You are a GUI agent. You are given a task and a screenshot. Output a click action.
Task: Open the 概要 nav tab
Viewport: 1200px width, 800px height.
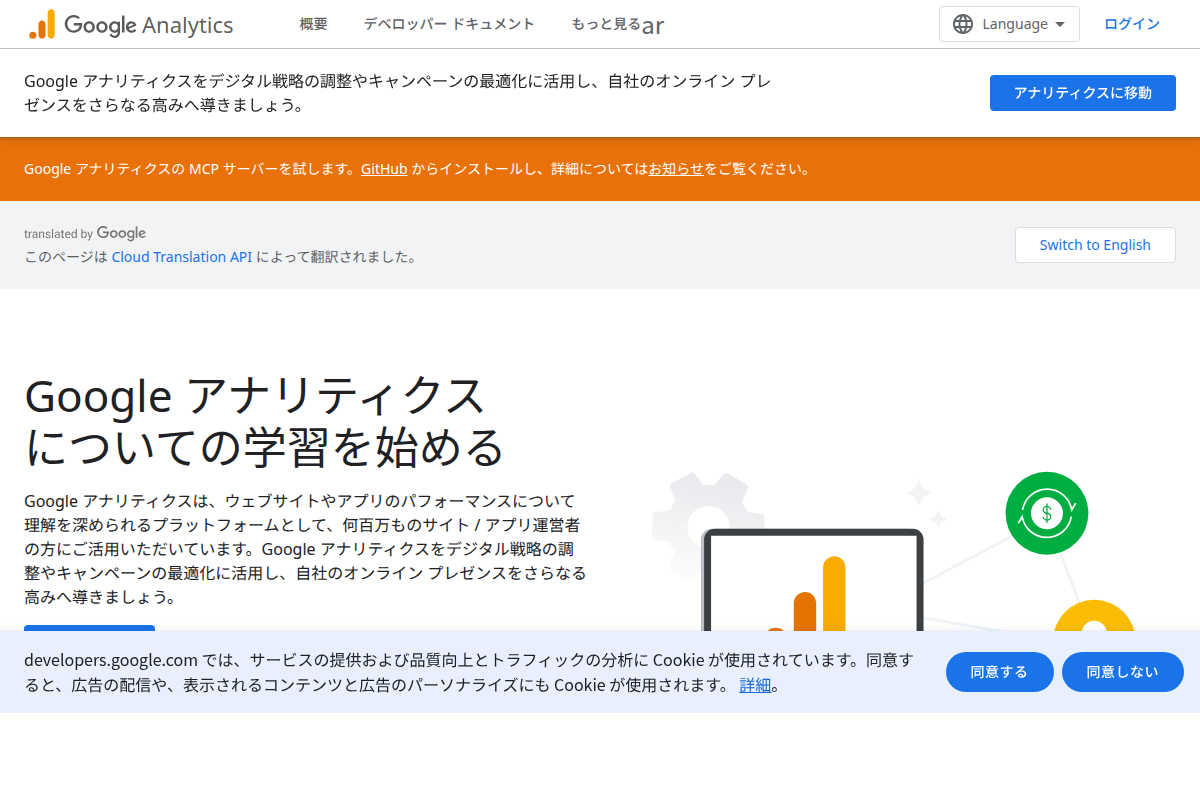click(x=313, y=24)
